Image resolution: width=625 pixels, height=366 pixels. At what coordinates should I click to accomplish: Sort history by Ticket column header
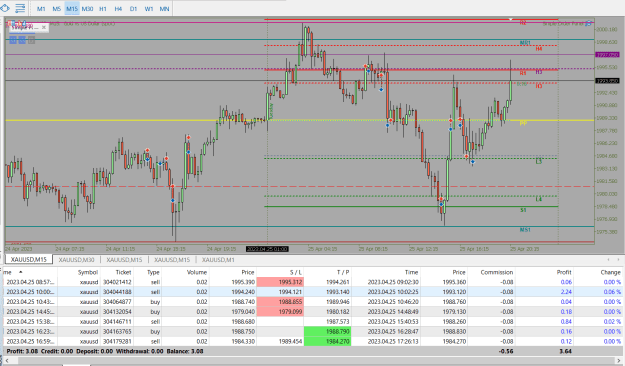(x=123, y=272)
